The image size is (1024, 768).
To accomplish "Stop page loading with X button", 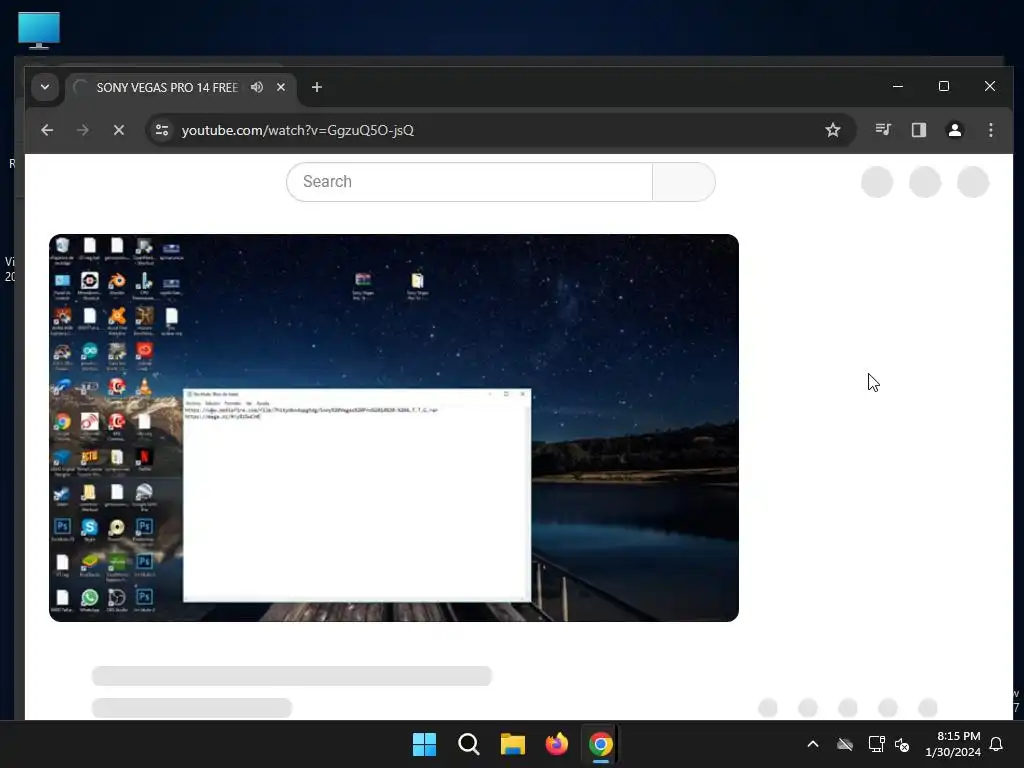I will [119, 130].
